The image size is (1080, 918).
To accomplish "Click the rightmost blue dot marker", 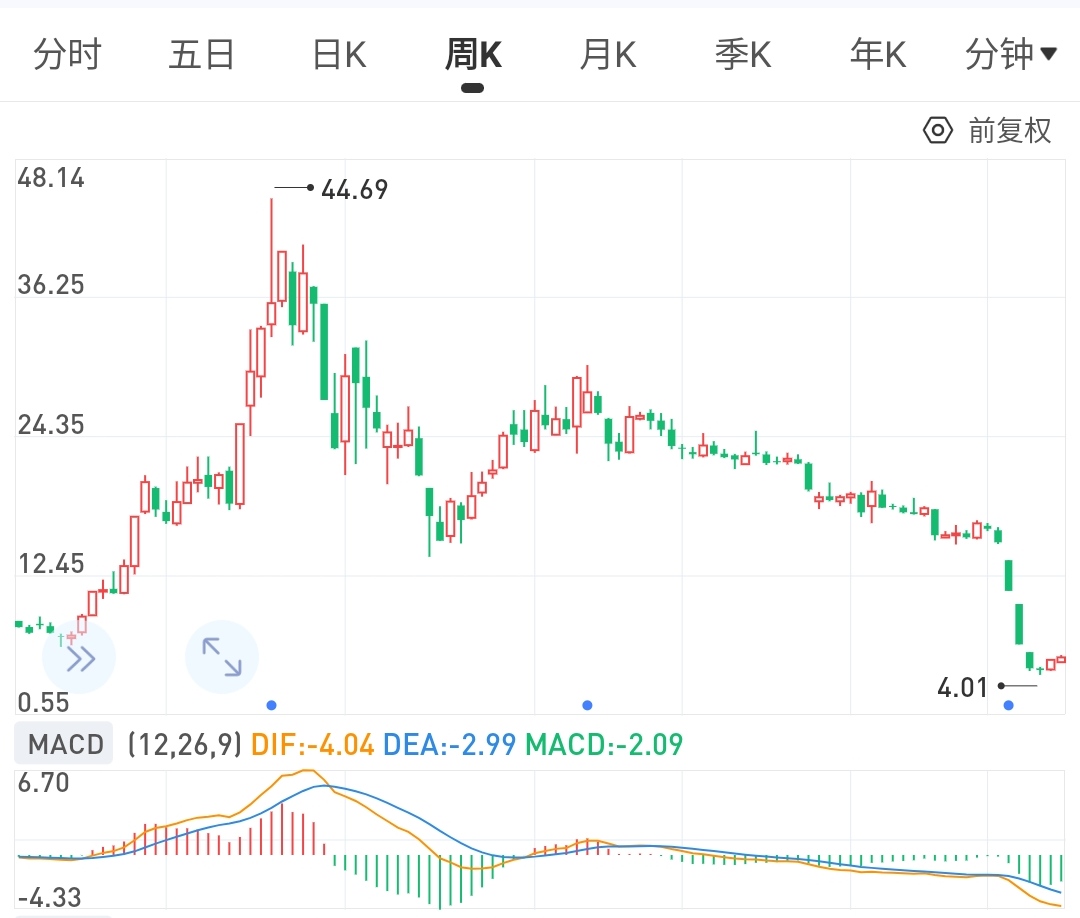I will coord(1008,706).
